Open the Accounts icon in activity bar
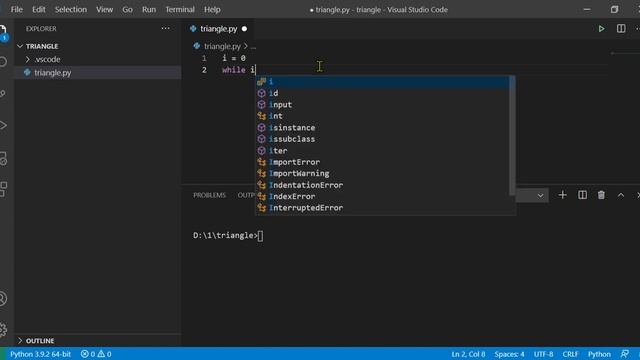The width and height of the screenshot is (640, 360). pyautogui.click(x=3, y=299)
